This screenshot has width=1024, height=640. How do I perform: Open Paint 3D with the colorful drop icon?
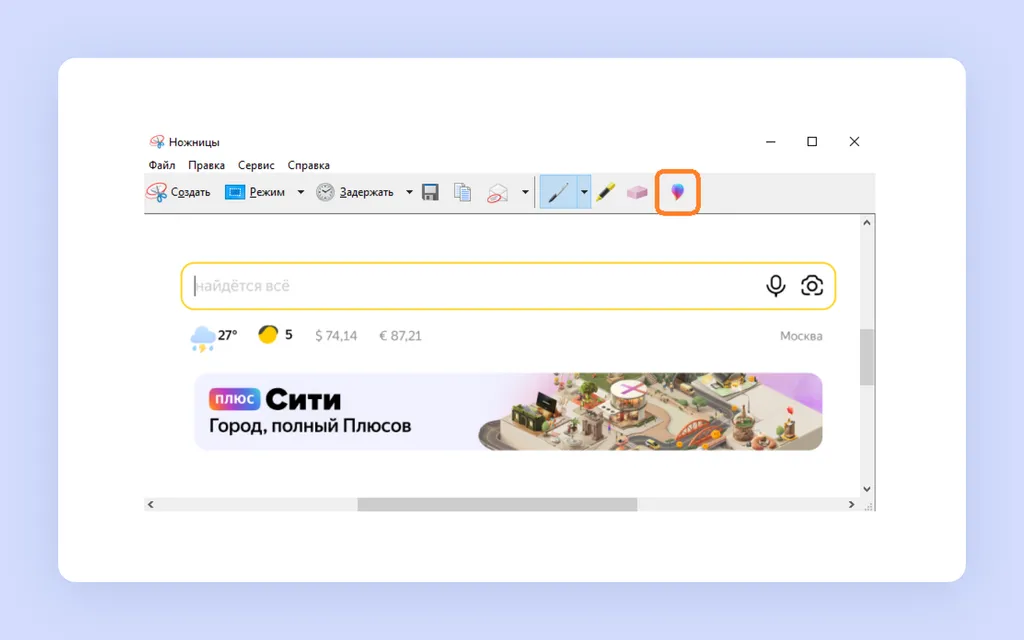click(x=678, y=192)
